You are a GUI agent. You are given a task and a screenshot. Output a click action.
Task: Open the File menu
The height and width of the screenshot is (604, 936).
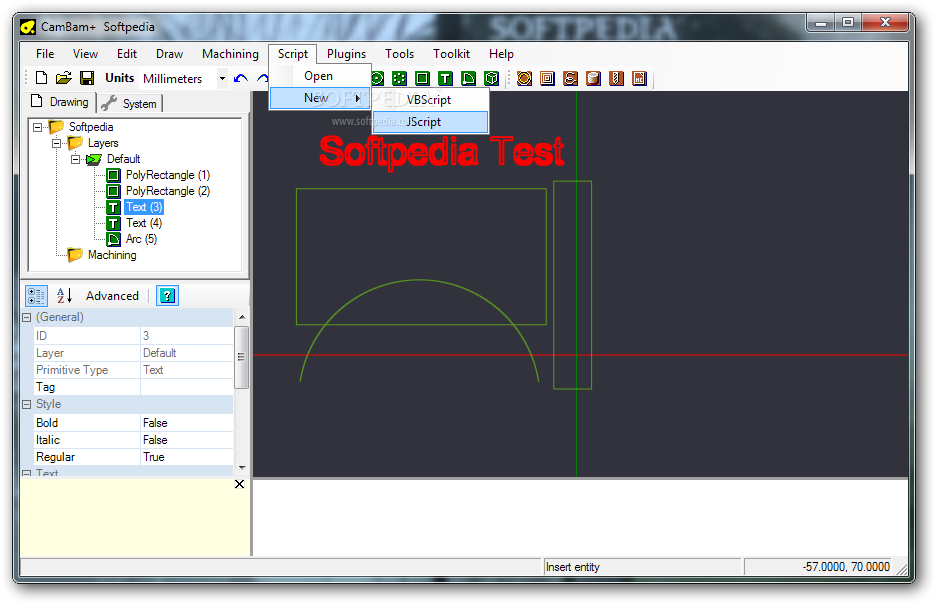click(45, 54)
